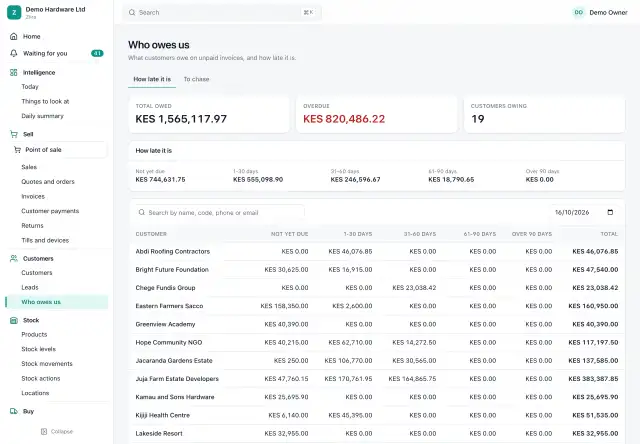Open the calendar picker icon beside the date
The width and height of the screenshot is (640, 444).
610,212
